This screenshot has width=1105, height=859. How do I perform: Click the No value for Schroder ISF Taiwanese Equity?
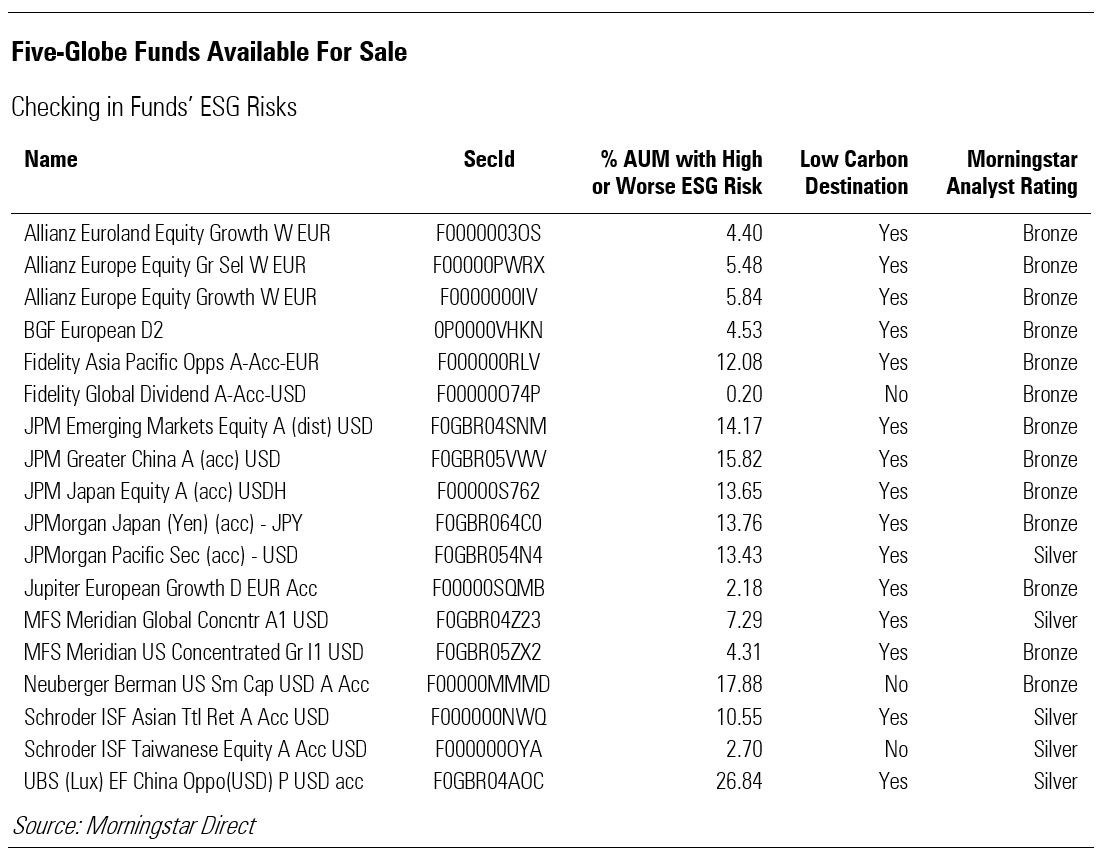(895, 749)
